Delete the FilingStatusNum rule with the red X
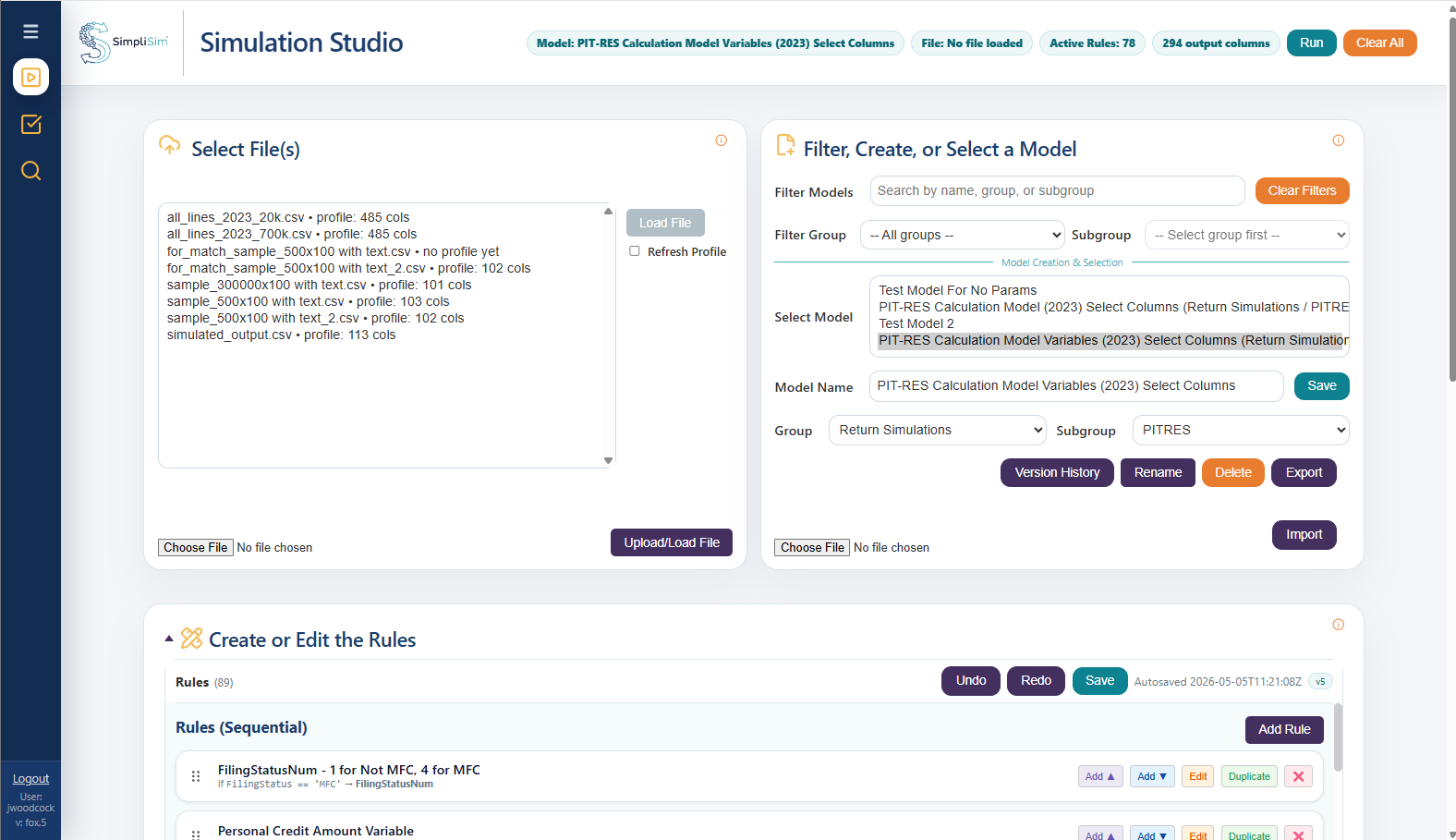The image size is (1456, 840). coord(1298,776)
